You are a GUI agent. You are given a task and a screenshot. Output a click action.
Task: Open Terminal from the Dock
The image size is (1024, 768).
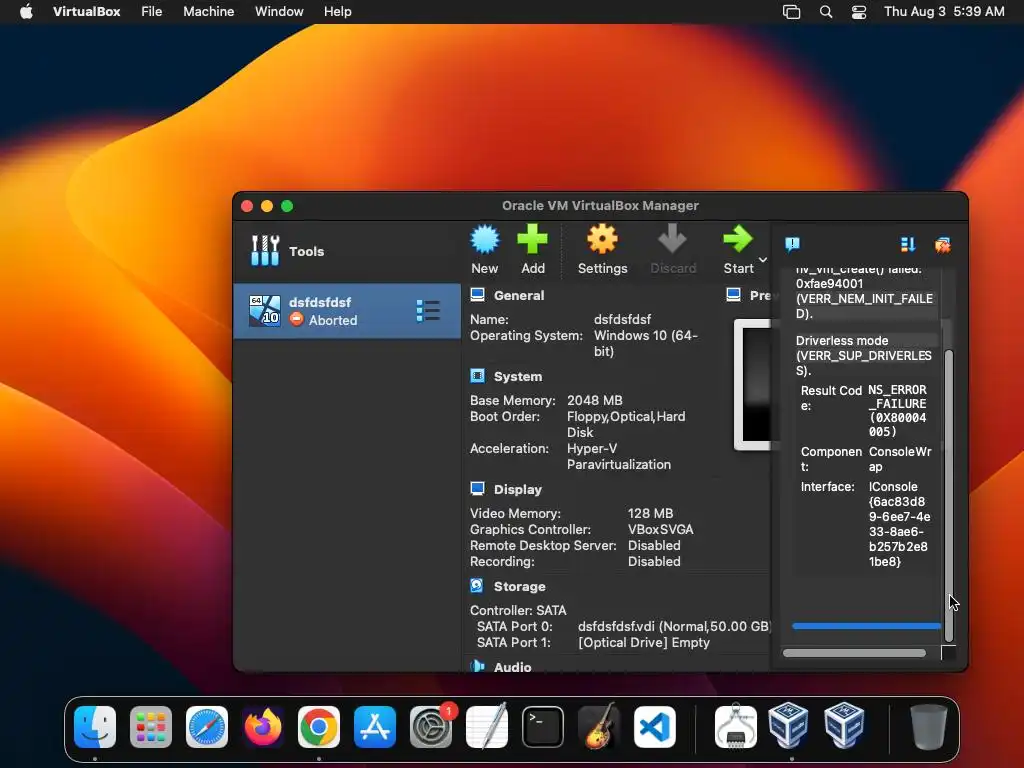(543, 726)
